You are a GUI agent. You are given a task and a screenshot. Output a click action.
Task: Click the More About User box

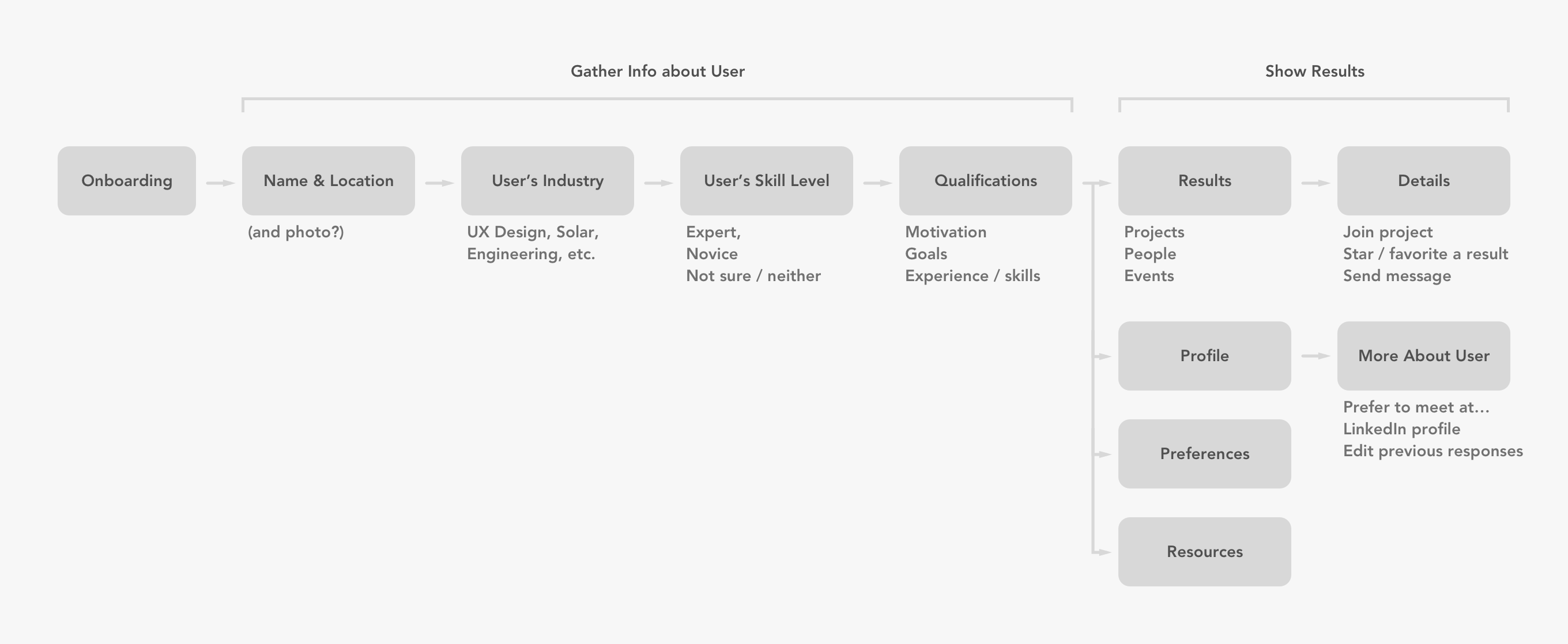click(x=1424, y=356)
